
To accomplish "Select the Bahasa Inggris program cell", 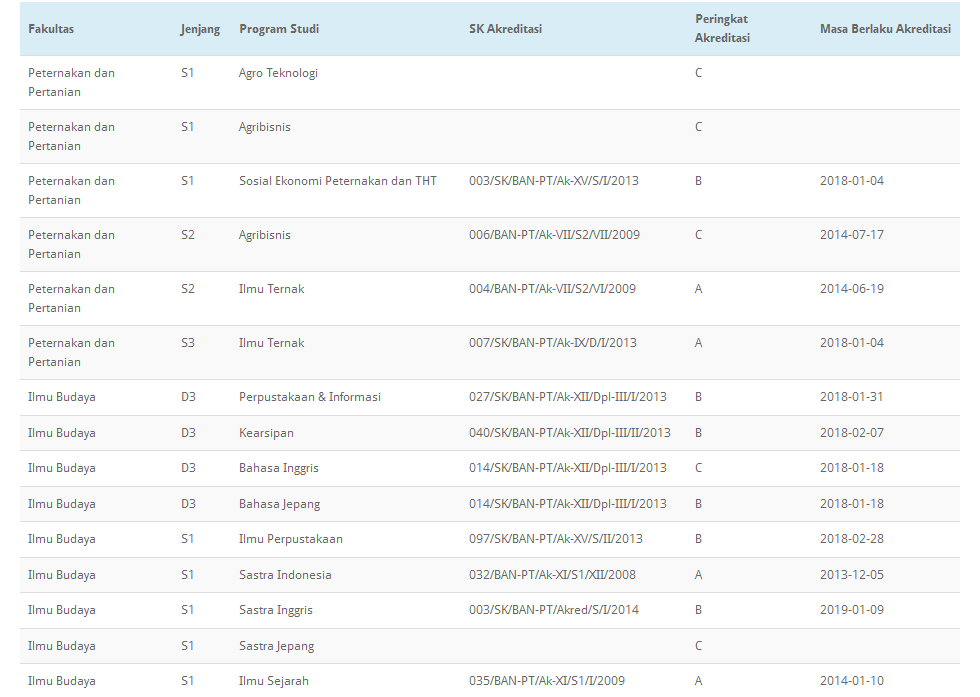I will click(279, 468).
